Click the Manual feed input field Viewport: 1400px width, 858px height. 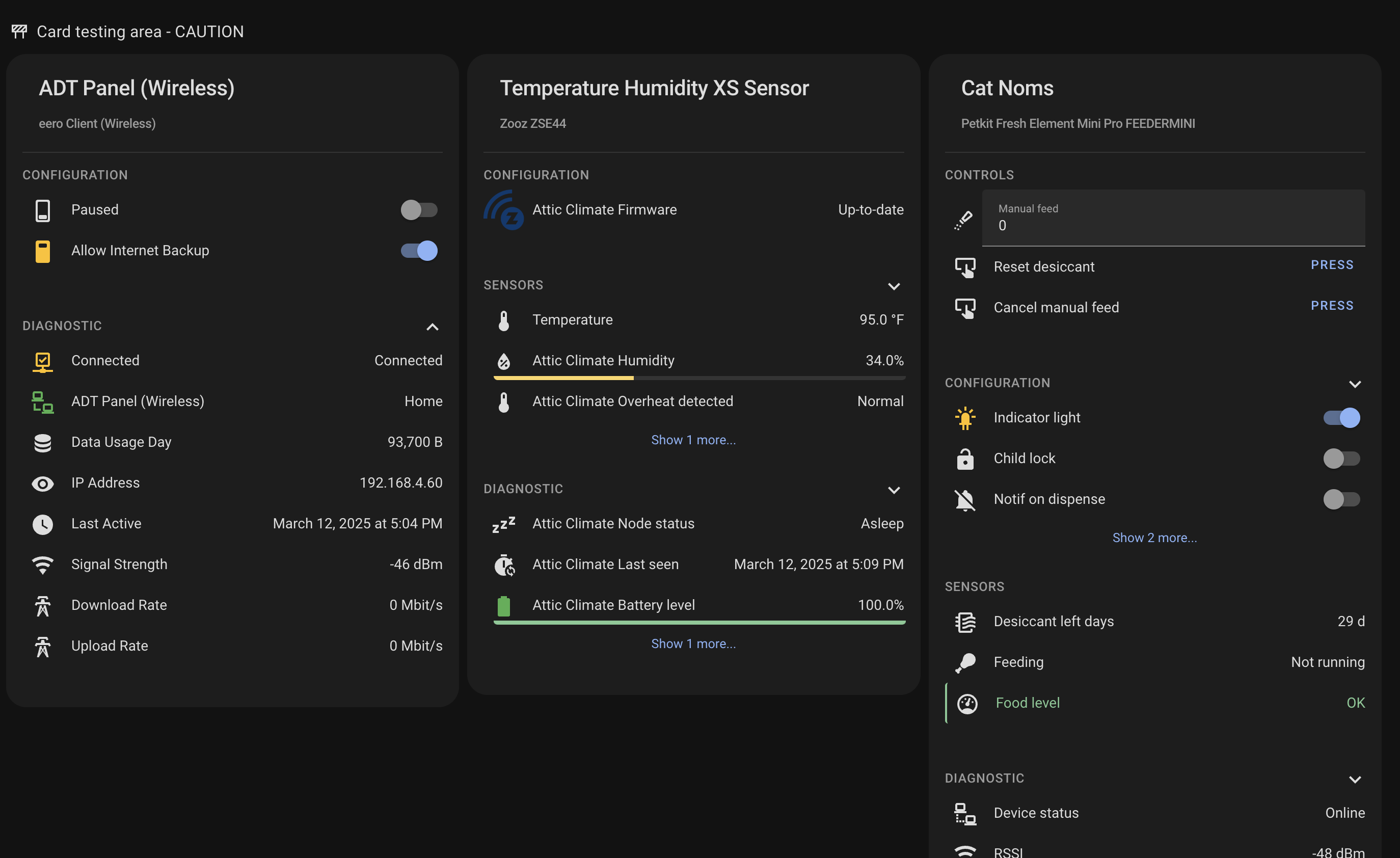point(1173,218)
